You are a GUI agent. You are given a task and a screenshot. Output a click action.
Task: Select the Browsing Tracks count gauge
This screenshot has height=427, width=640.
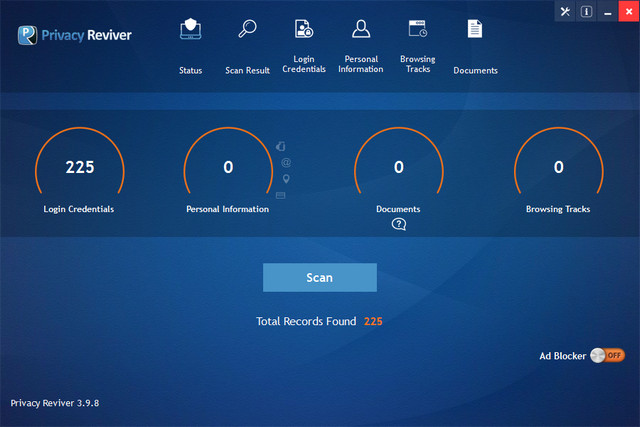click(558, 168)
